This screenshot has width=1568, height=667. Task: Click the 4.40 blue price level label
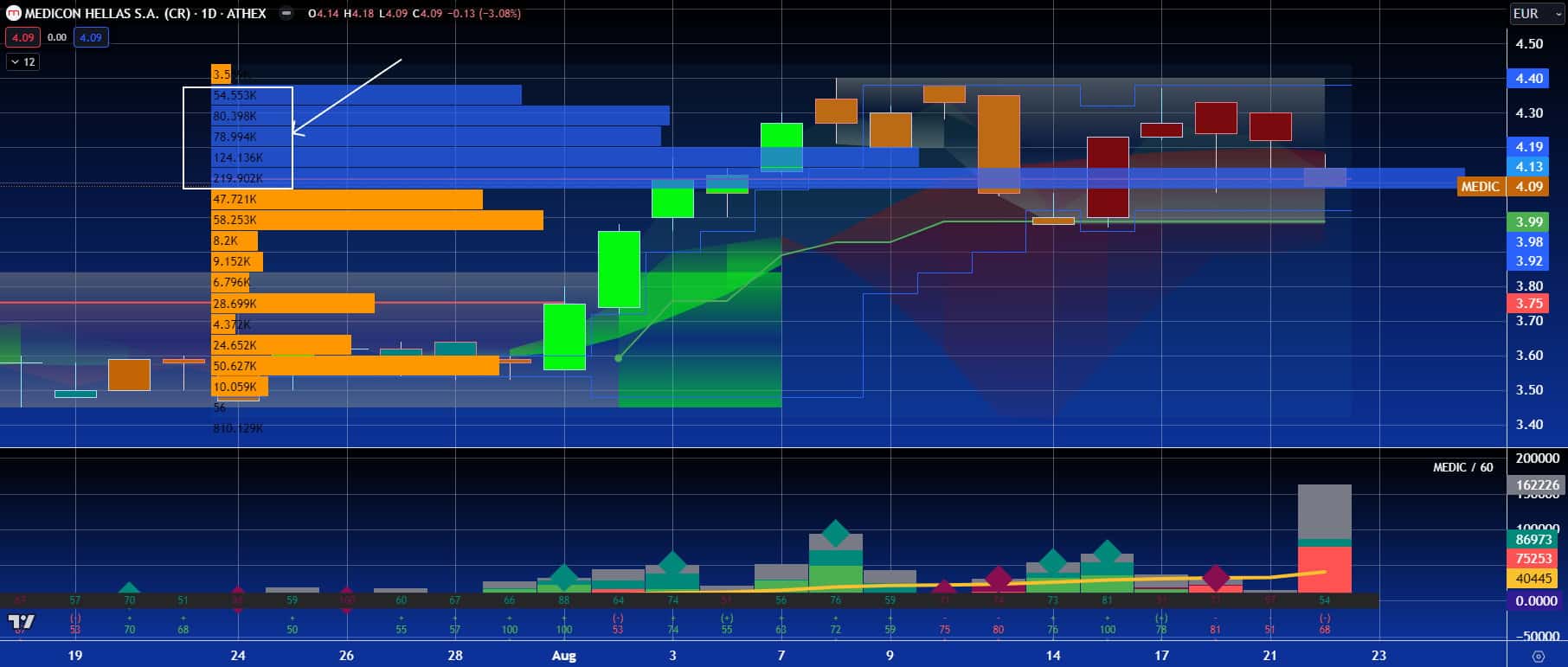[1529, 78]
